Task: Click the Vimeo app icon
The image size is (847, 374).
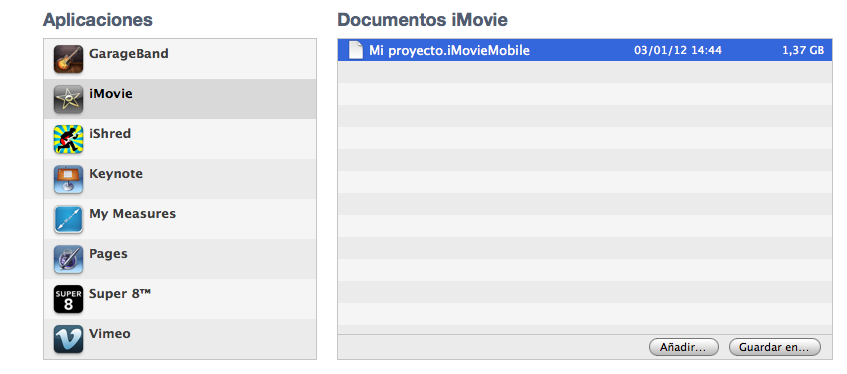Action: pyautogui.click(x=68, y=339)
